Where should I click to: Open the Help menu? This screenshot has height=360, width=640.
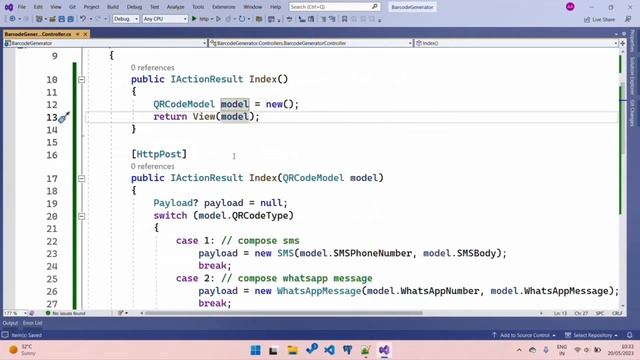pyautogui.click(x=276, y=7)
